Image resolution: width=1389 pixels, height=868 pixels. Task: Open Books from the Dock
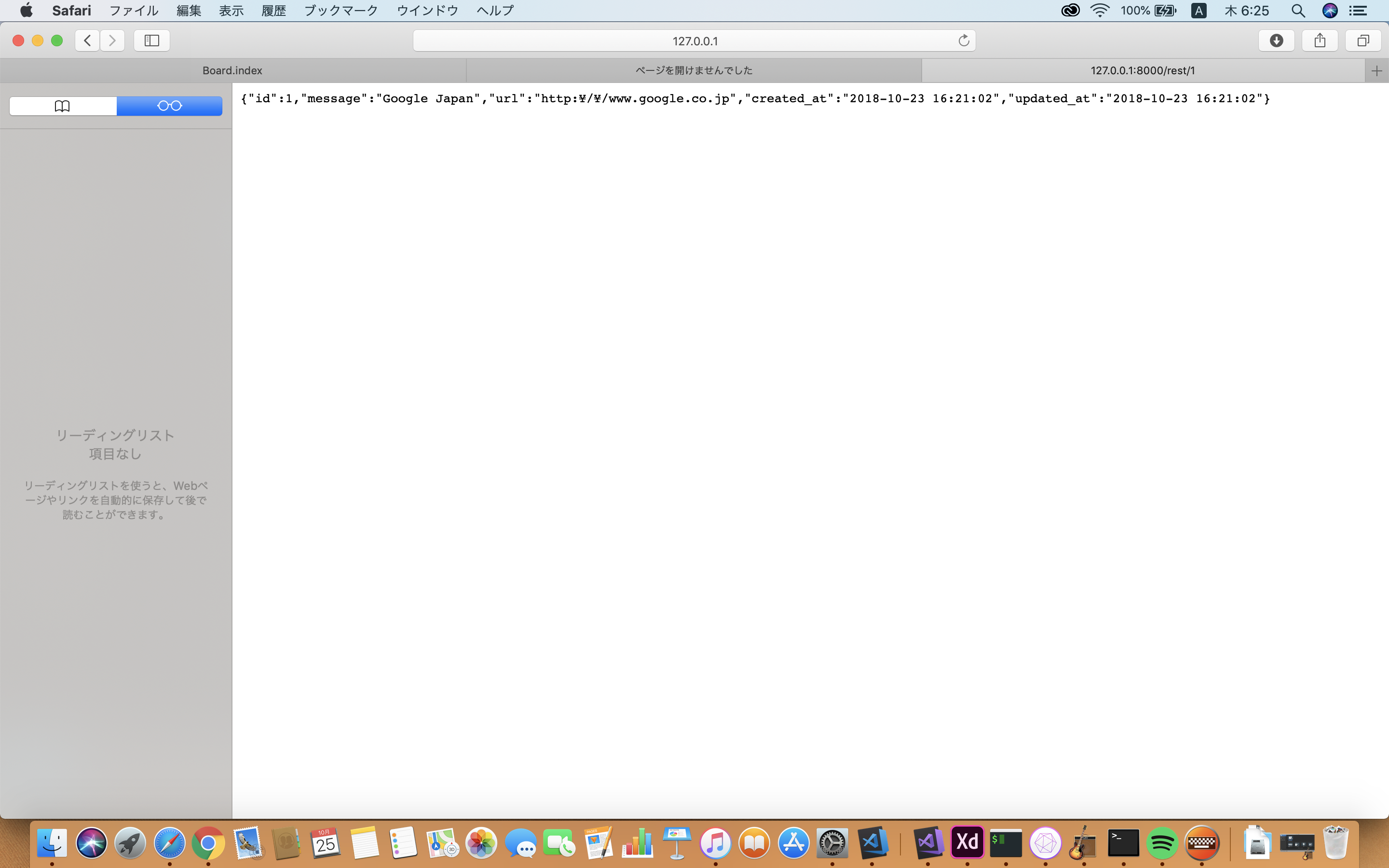pyautogui.click(x=754, y=843)
